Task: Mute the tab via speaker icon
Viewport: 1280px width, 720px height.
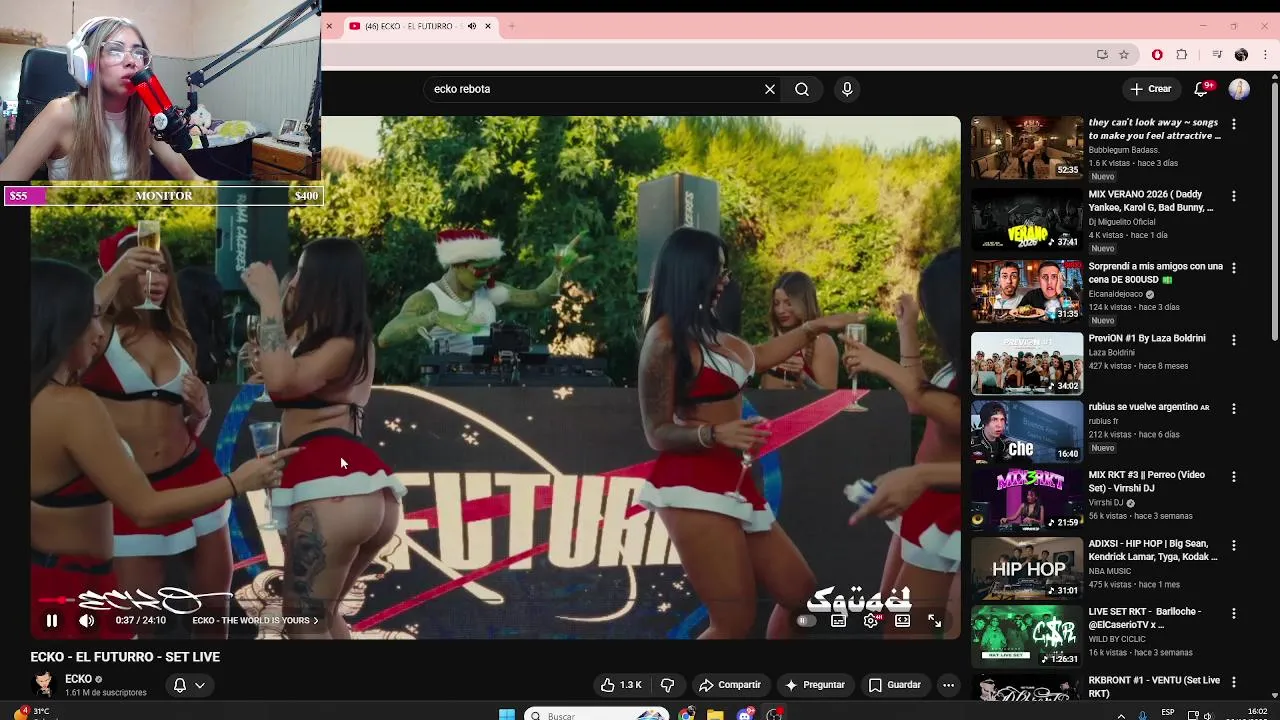Action: [x=472, y=26]
